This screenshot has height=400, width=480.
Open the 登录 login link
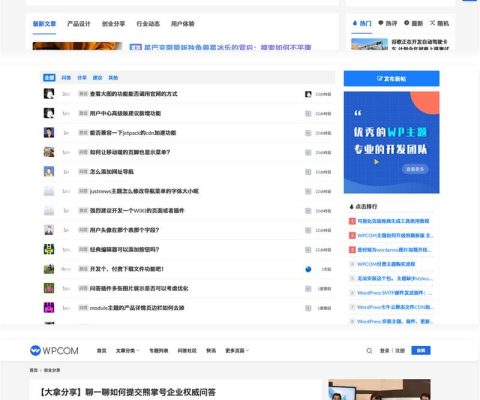(x=385, y=351)
